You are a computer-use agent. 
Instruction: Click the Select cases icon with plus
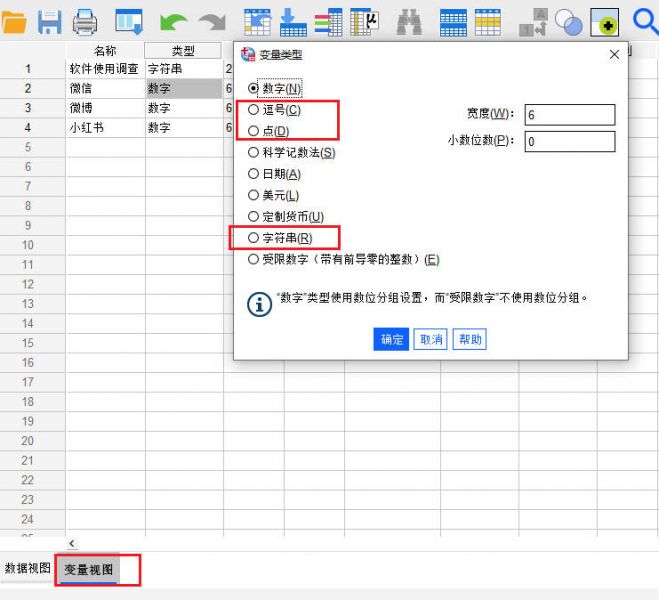pos(604,23)
